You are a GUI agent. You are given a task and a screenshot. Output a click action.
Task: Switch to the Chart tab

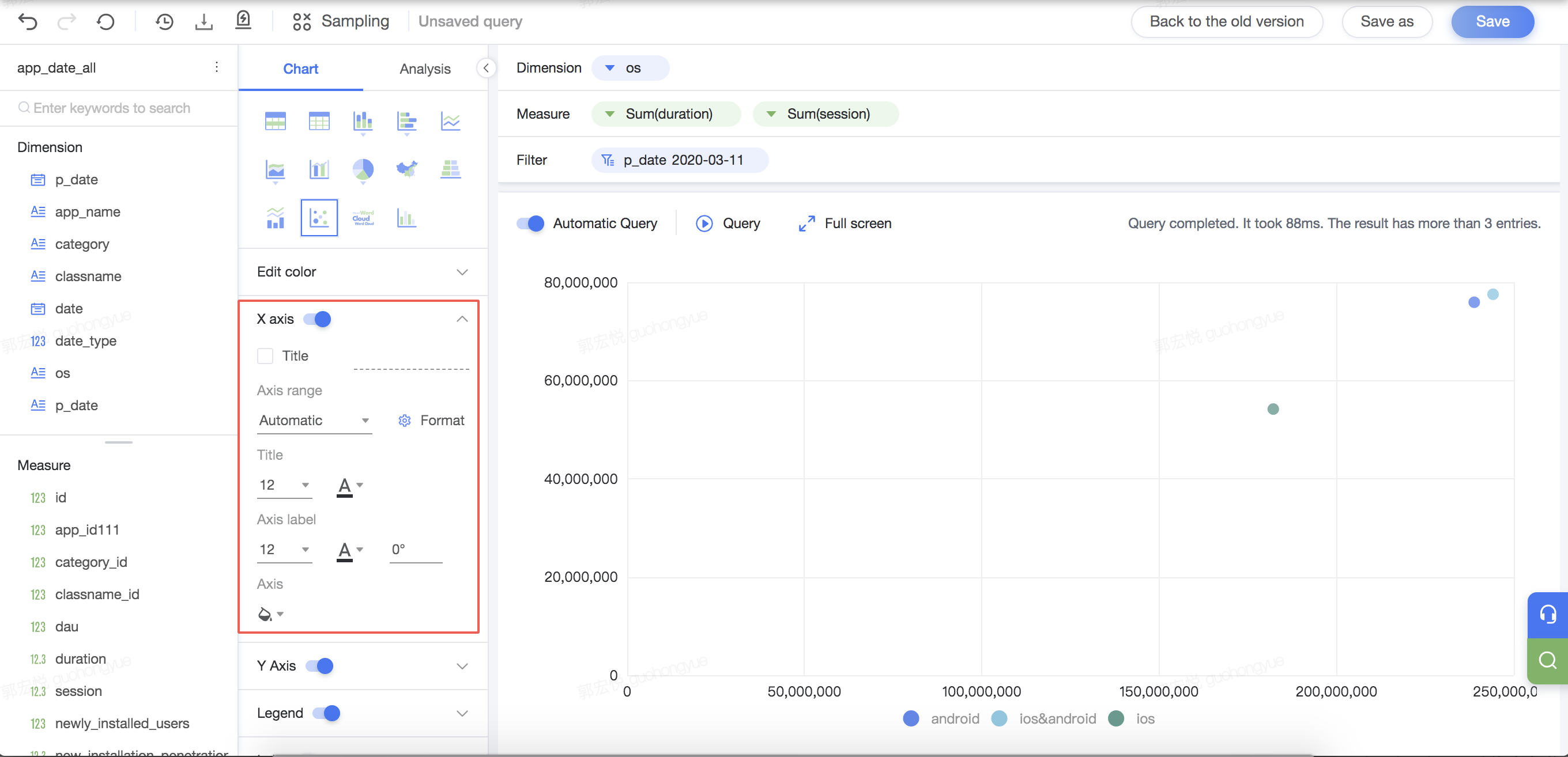pyautogui.click(x=301, y=69)
